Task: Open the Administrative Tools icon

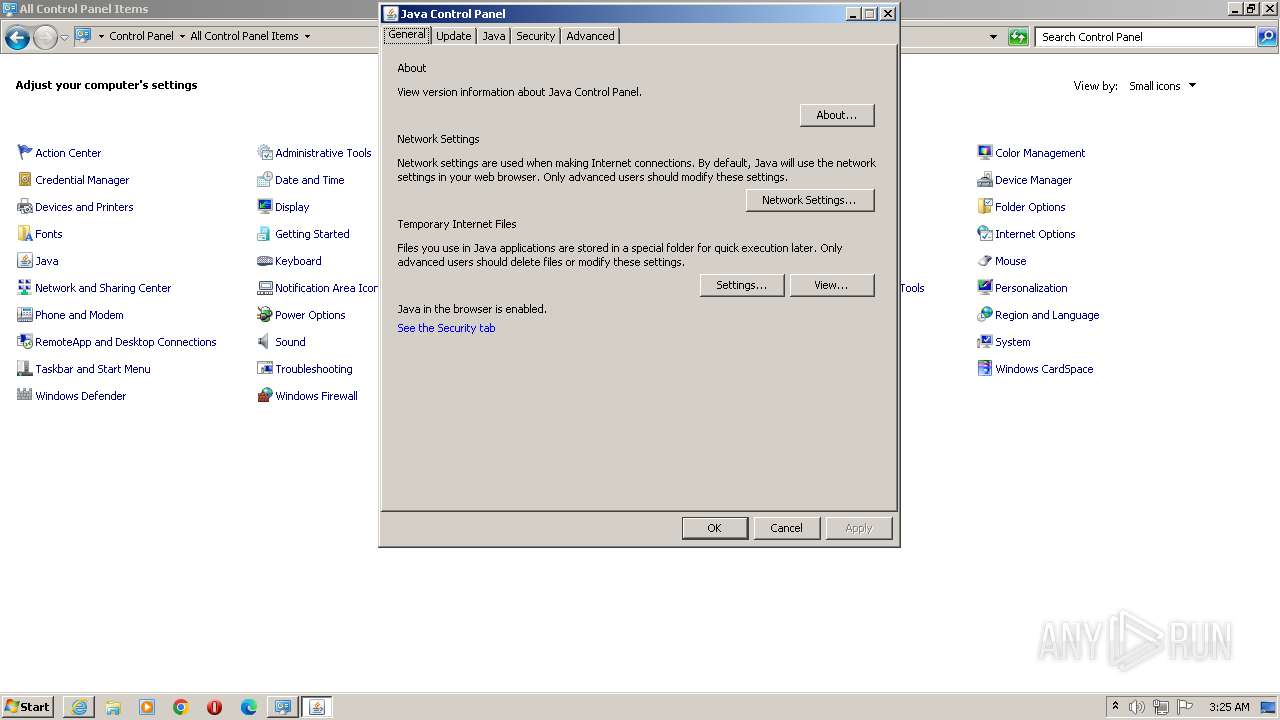Action: pyautogui.click(x=265, y=153)
